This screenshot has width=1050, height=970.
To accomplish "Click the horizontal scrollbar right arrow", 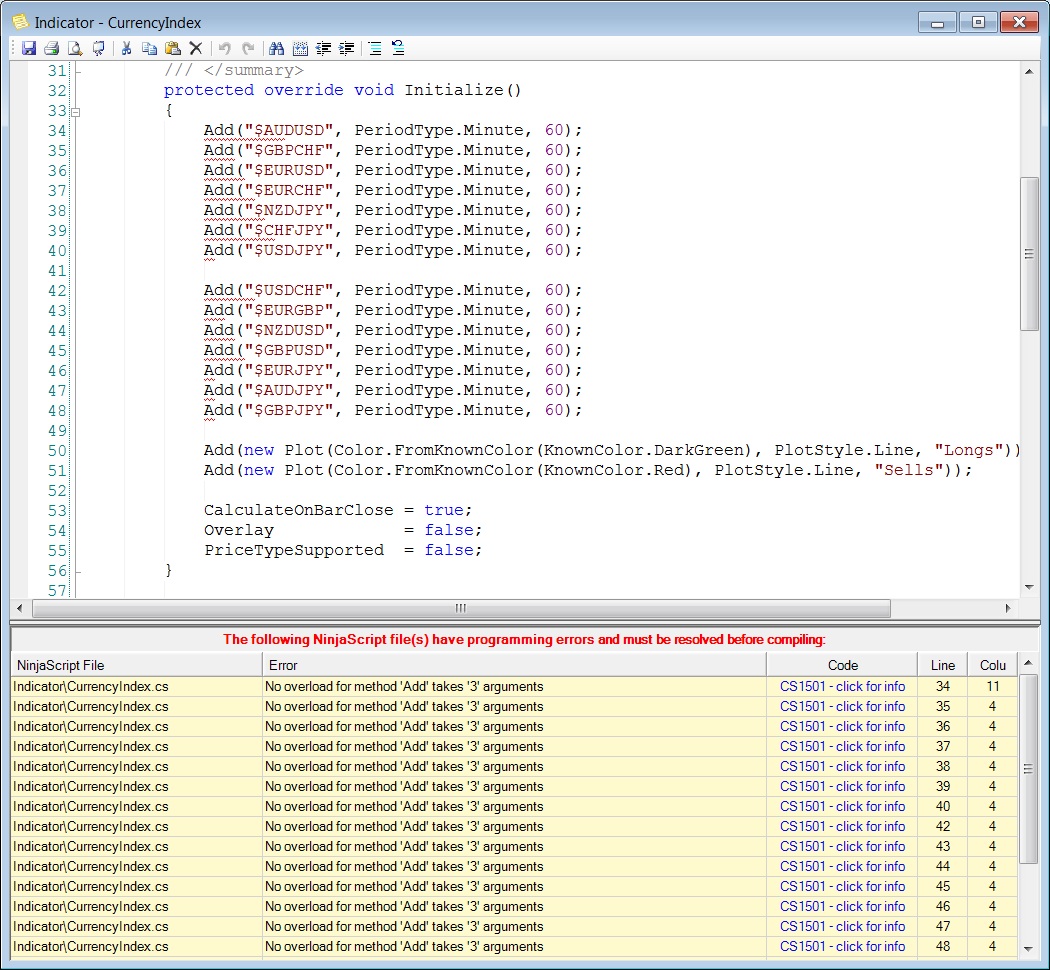I will [x=1008, y=608].
